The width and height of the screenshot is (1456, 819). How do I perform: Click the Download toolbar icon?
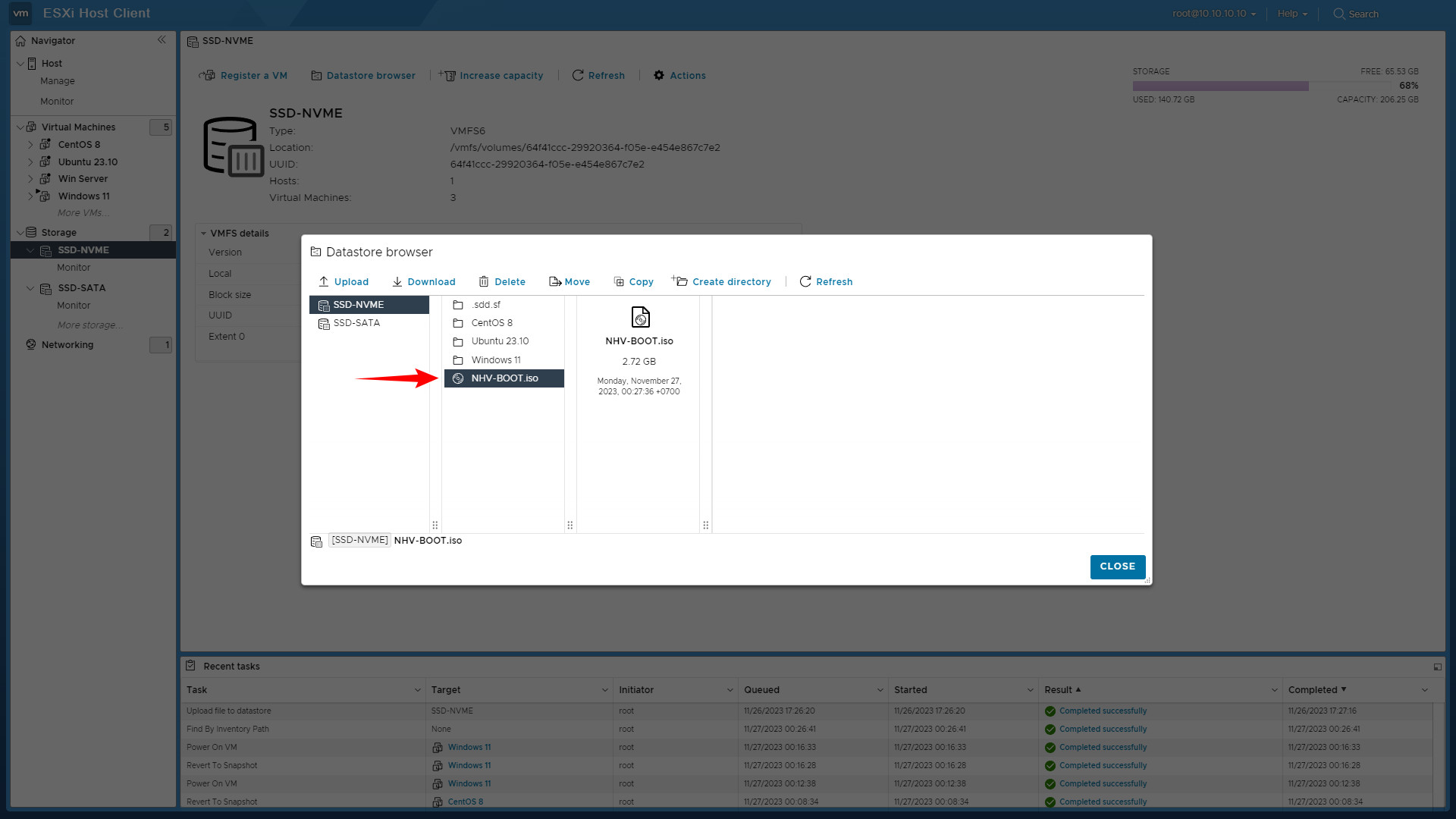[x=397, y=281]
